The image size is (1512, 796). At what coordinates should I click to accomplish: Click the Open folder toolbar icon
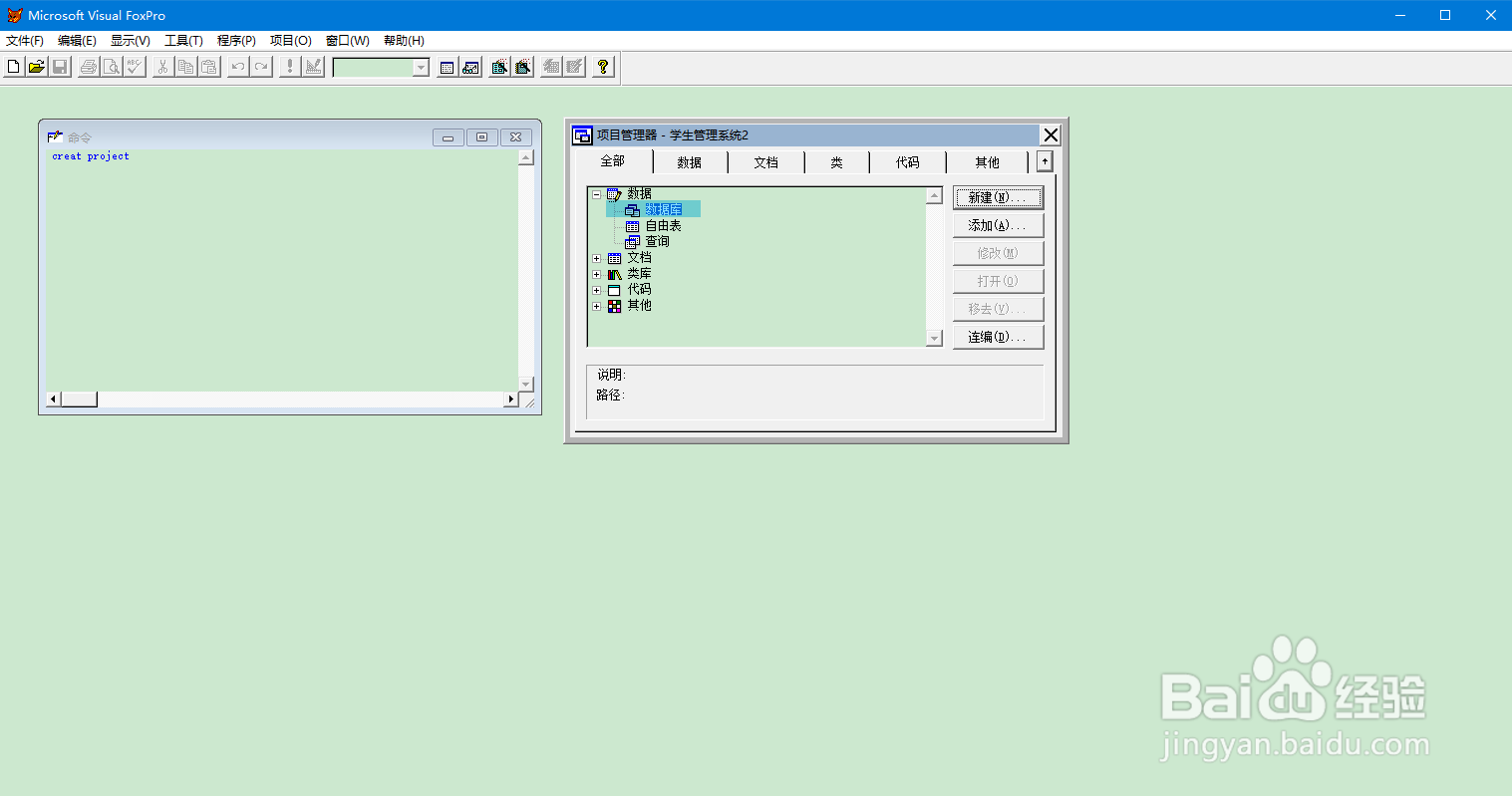[37, 67]
